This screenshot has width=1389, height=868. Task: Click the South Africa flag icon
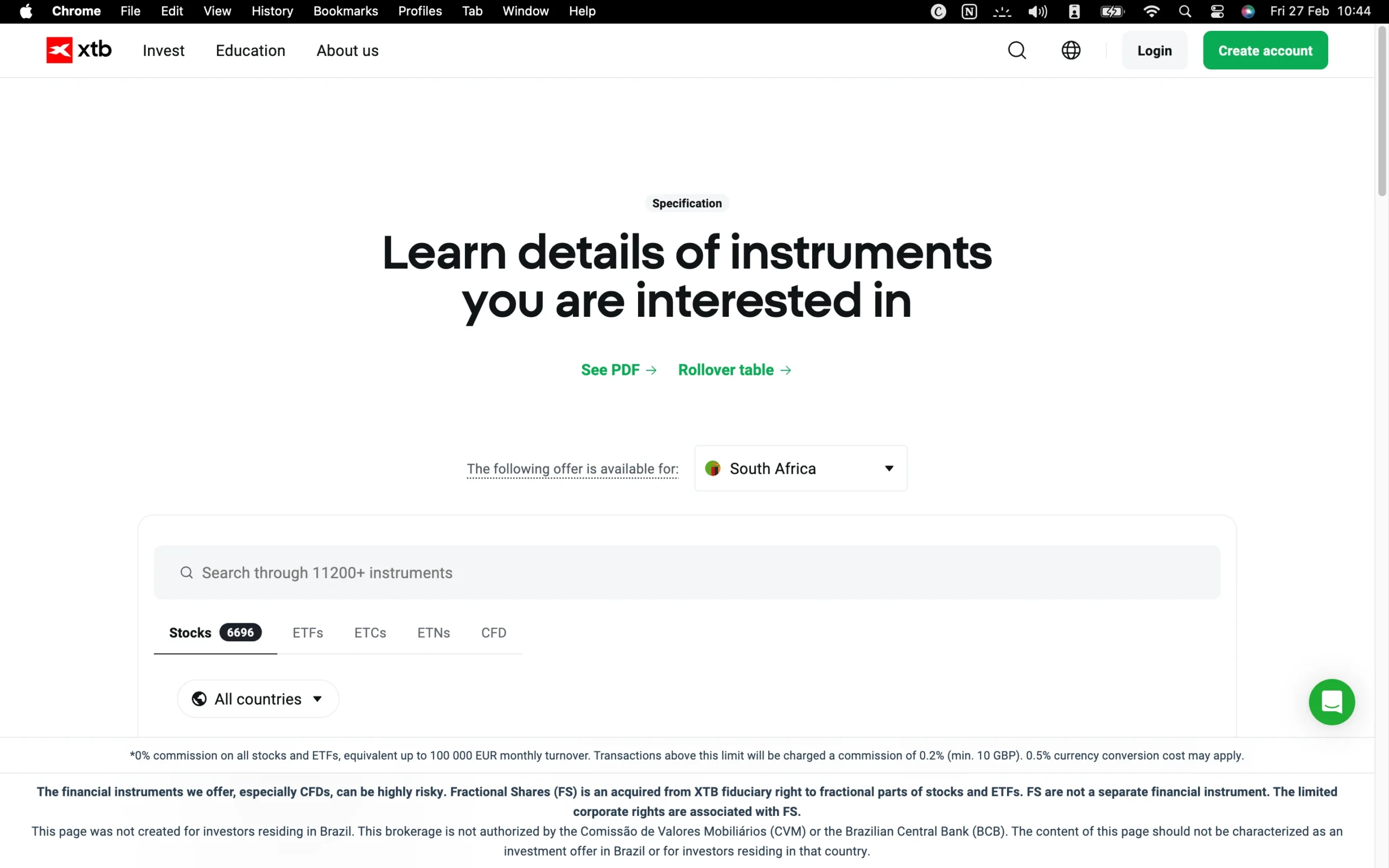coord(713,468)
